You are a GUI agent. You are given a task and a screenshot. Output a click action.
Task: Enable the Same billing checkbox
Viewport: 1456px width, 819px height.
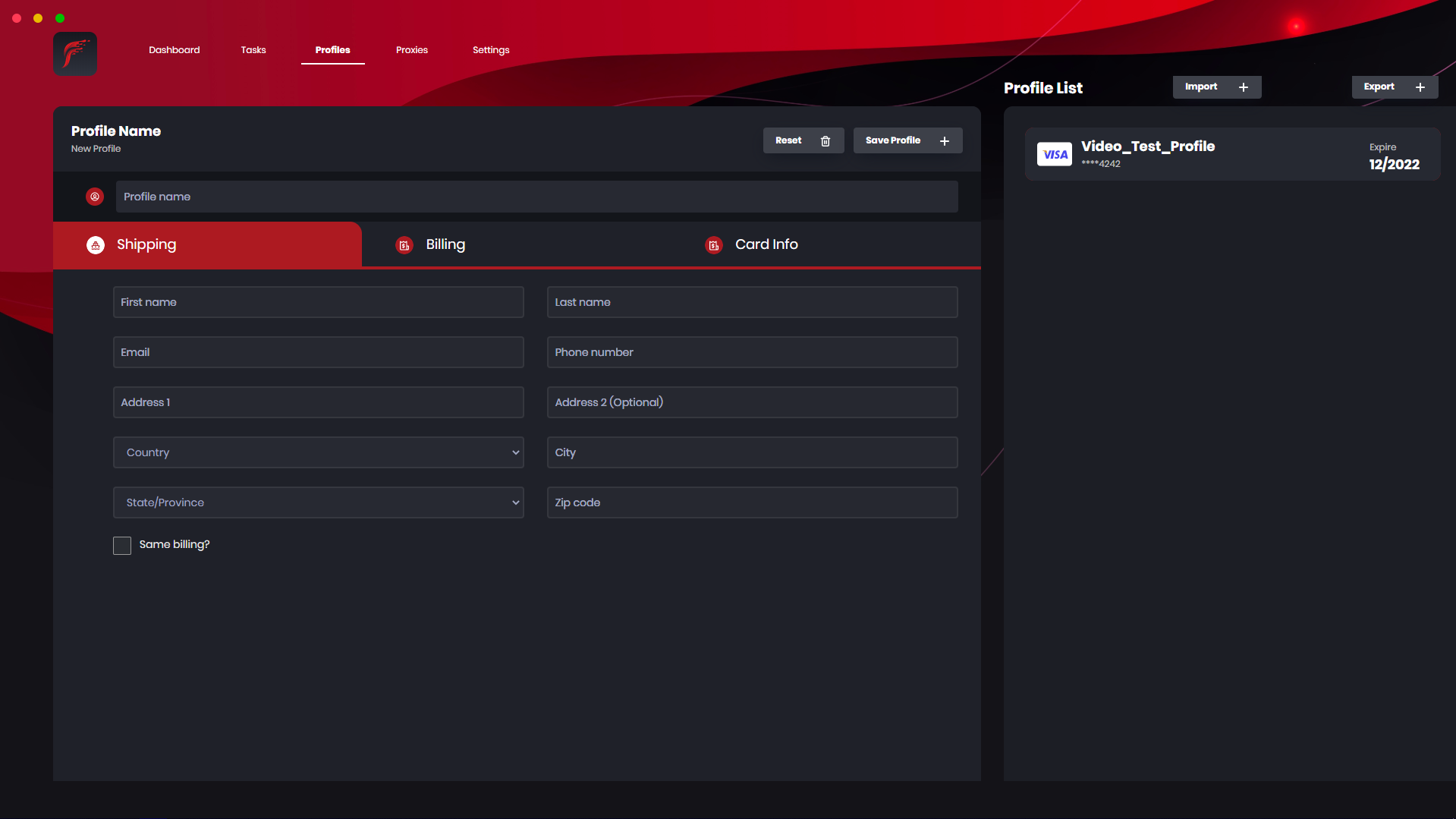coord(122,546)
